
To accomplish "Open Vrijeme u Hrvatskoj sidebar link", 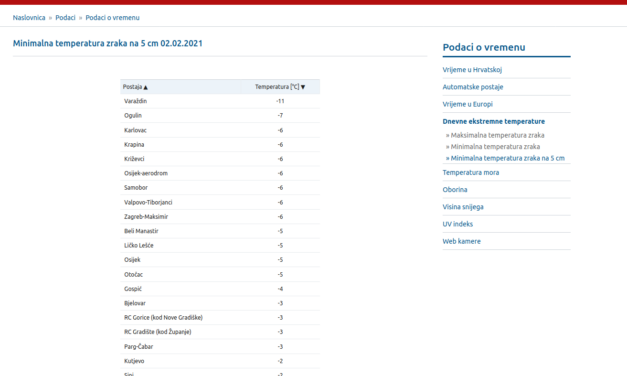I will tap(472, 70).
